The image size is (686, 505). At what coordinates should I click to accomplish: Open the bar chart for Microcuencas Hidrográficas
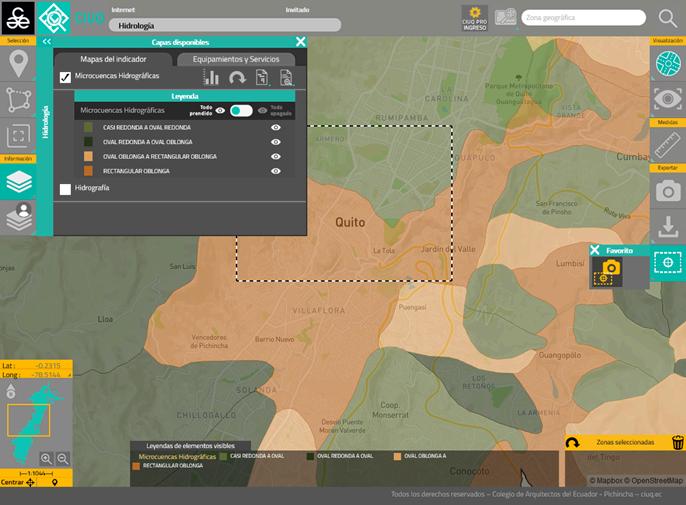point(211,78)
